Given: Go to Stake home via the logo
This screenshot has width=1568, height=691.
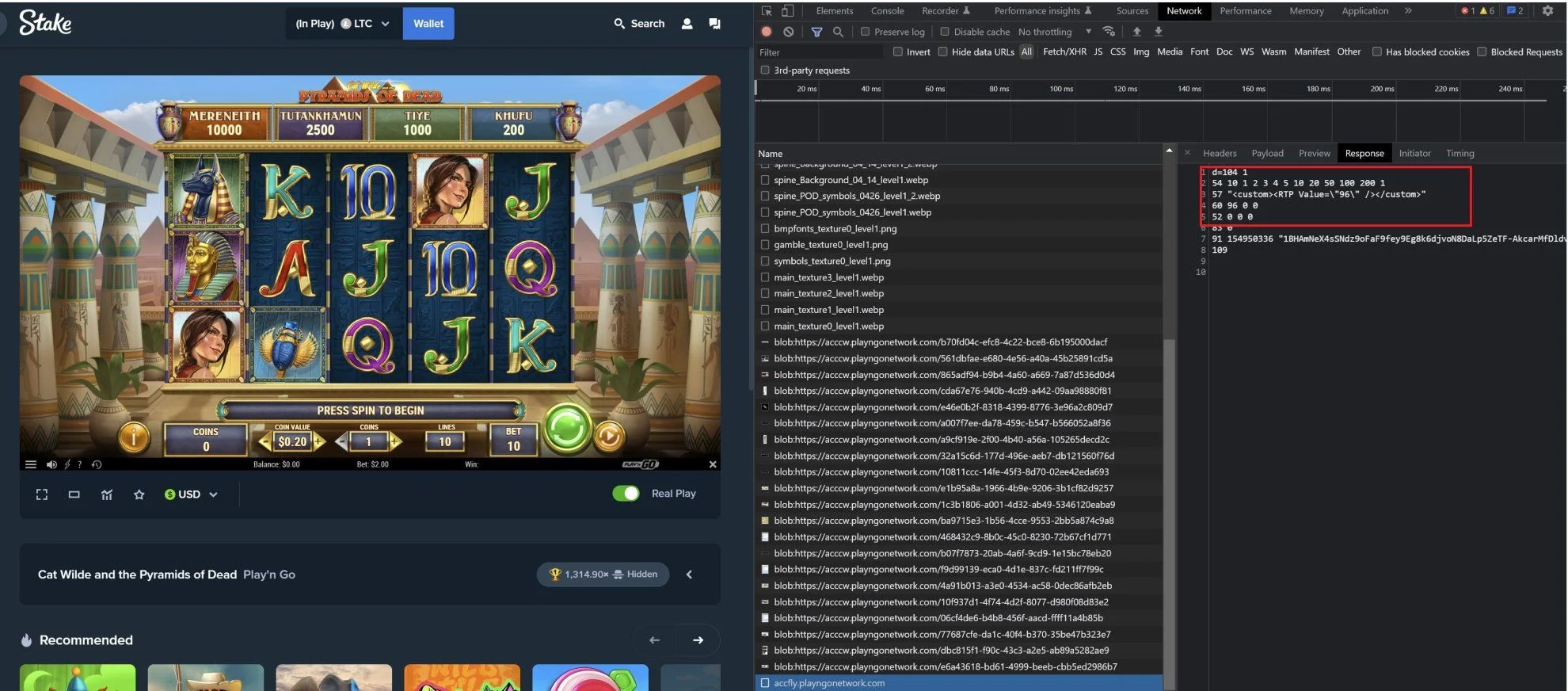Looking at the screenshot, I should [45, 23].
